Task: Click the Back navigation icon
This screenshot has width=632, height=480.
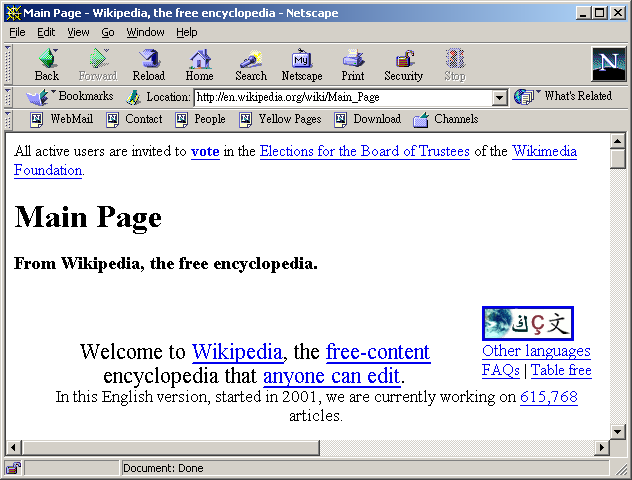Action: pos(46,60)
